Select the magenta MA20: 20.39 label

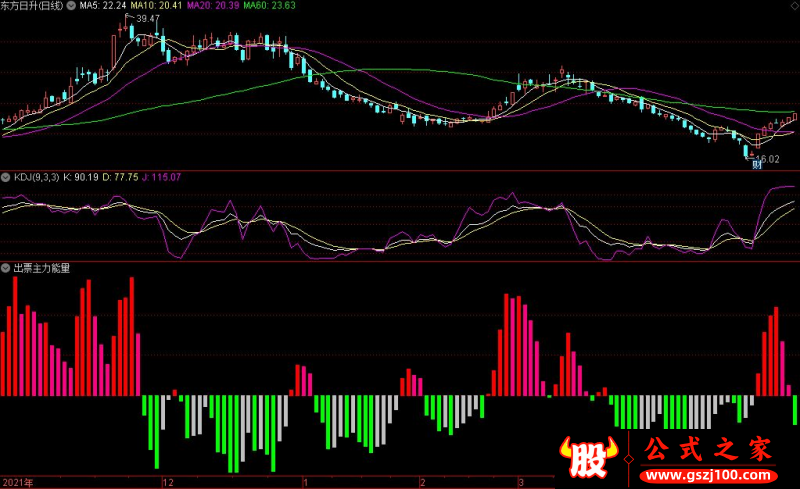pyautogui.click(x=213, y=6)
